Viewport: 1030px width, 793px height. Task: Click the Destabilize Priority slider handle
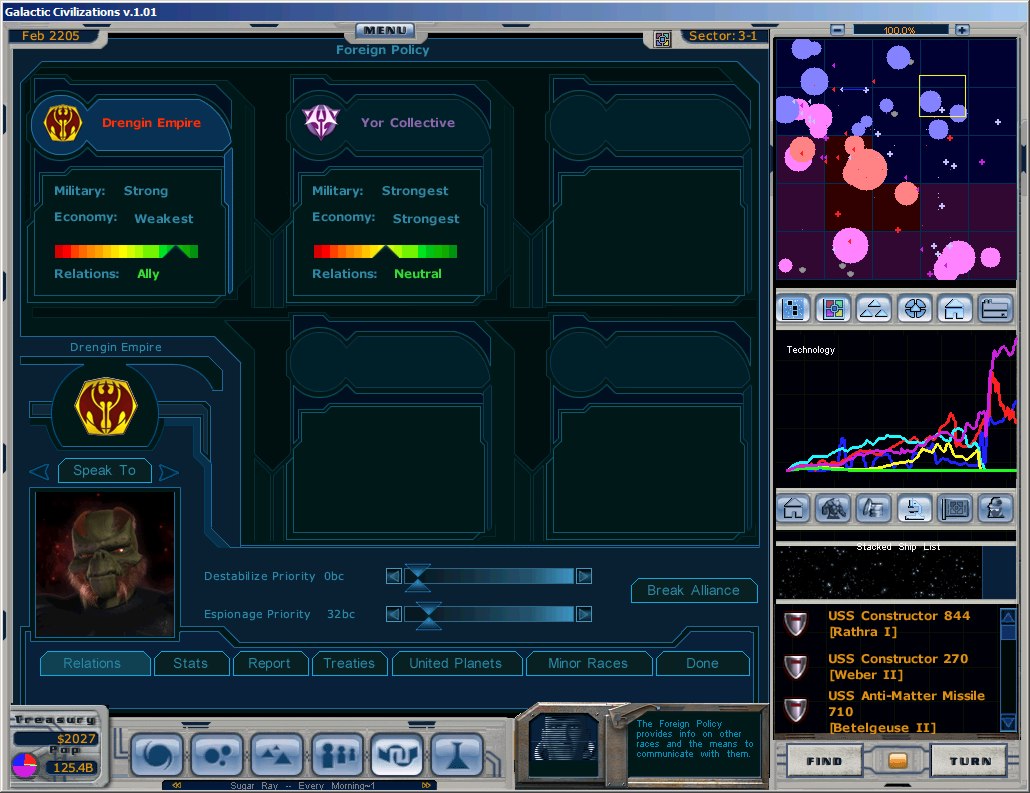[x=418, y=577]
